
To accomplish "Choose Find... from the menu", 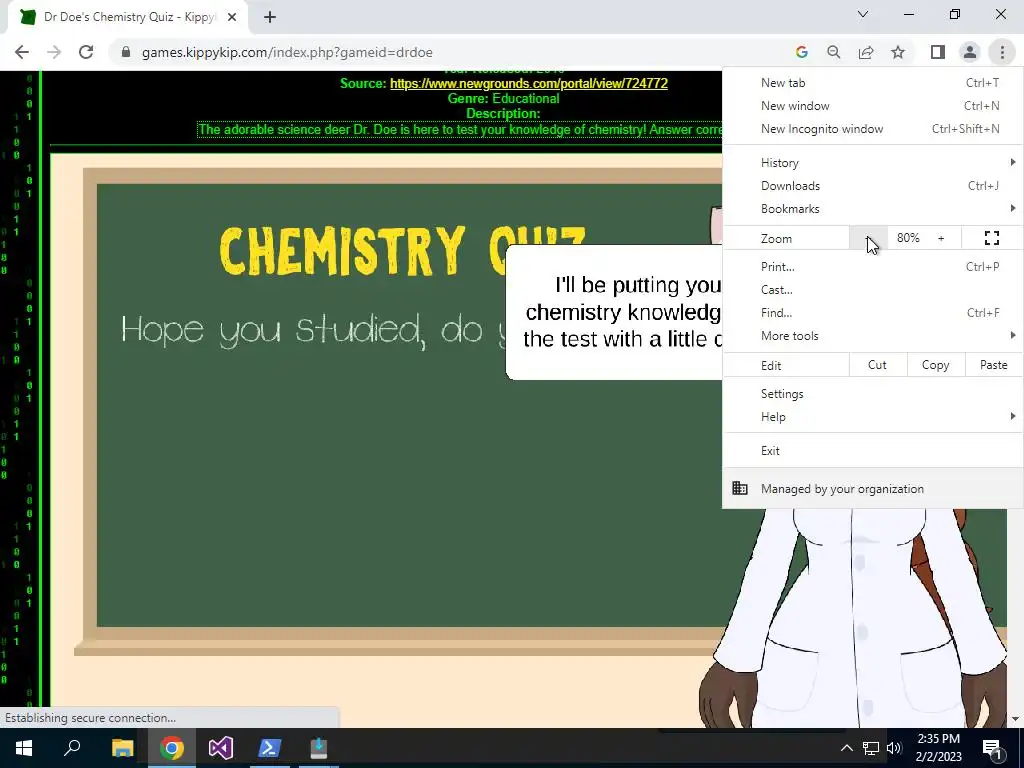I will click(x=872, y=313).
